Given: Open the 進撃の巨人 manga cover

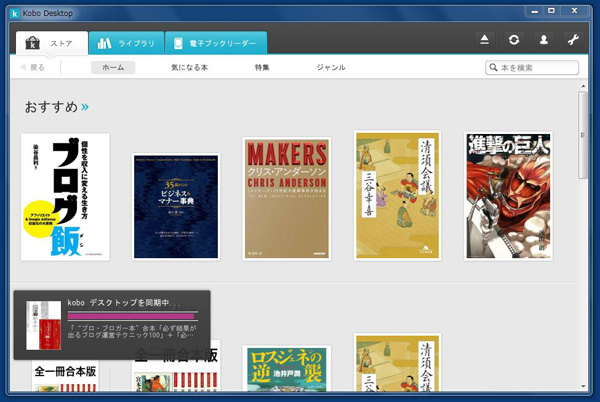Looking at the screenshot, I should 509,196.
